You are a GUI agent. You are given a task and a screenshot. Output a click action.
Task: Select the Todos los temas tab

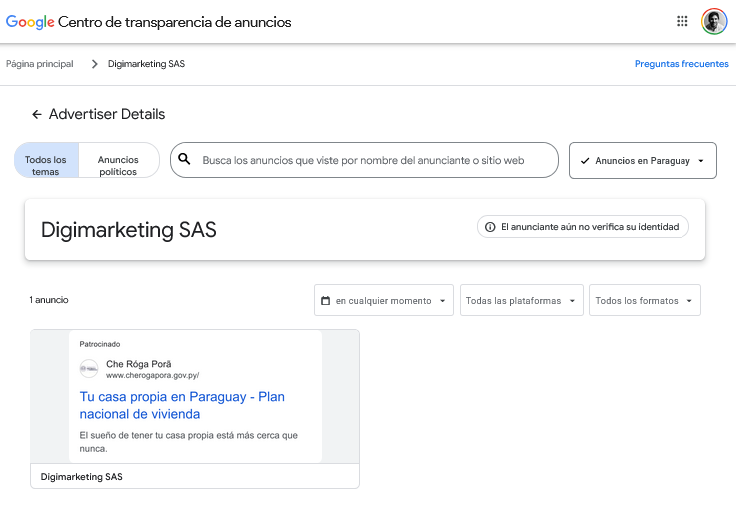(x=46, y=160)
